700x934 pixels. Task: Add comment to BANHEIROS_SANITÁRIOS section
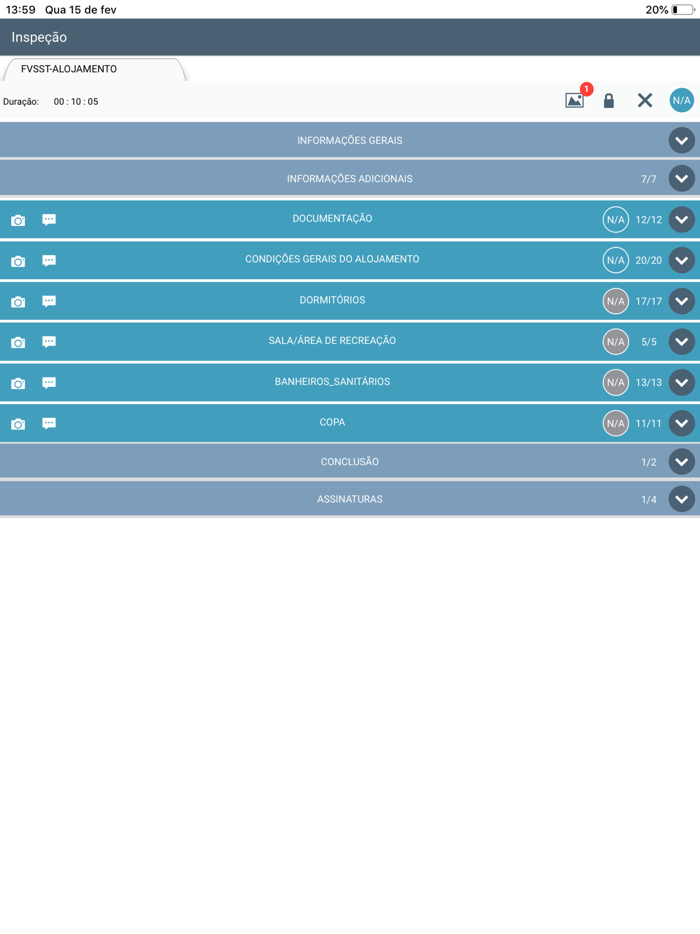pos(49,382)
